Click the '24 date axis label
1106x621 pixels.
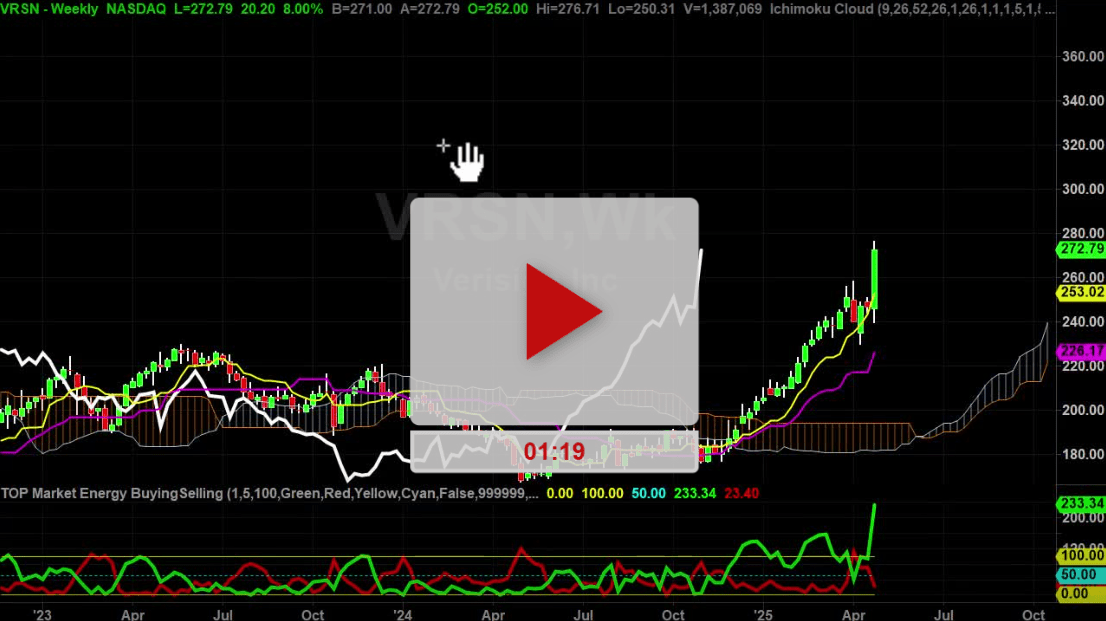402,615
